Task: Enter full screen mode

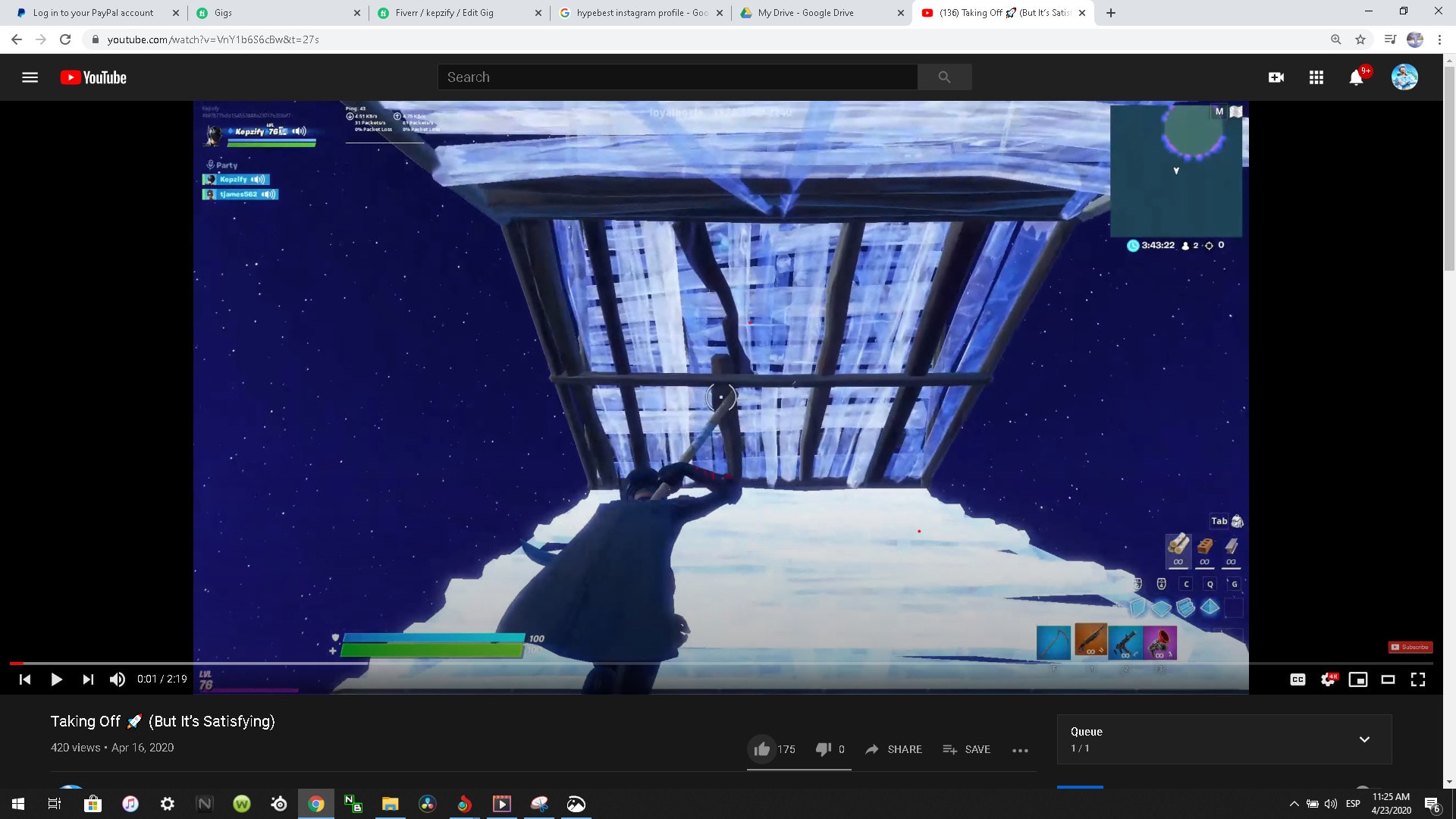Action: pos(1418,679)
